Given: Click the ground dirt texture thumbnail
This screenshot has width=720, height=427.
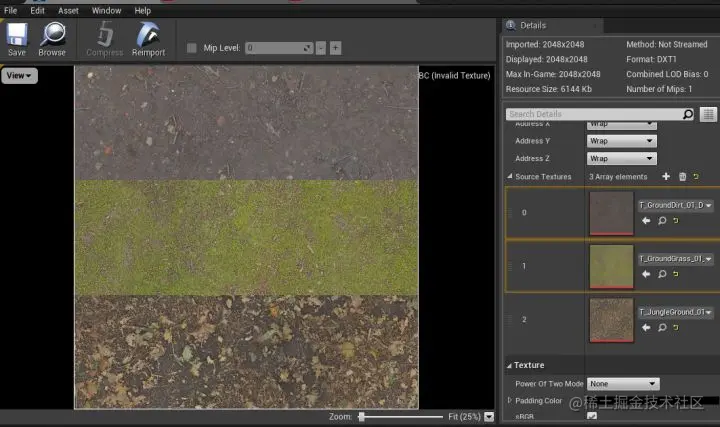Looking at the screenshot, I should 611,214.
